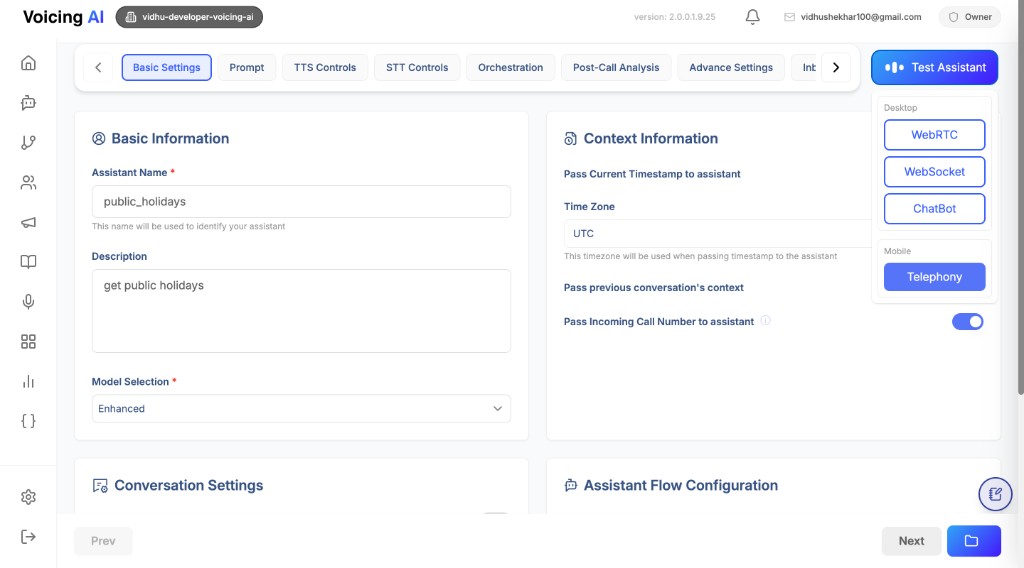Choose ChatBot test option
Viewport: 1024px width, 568px height.
[x=935, y=209]
